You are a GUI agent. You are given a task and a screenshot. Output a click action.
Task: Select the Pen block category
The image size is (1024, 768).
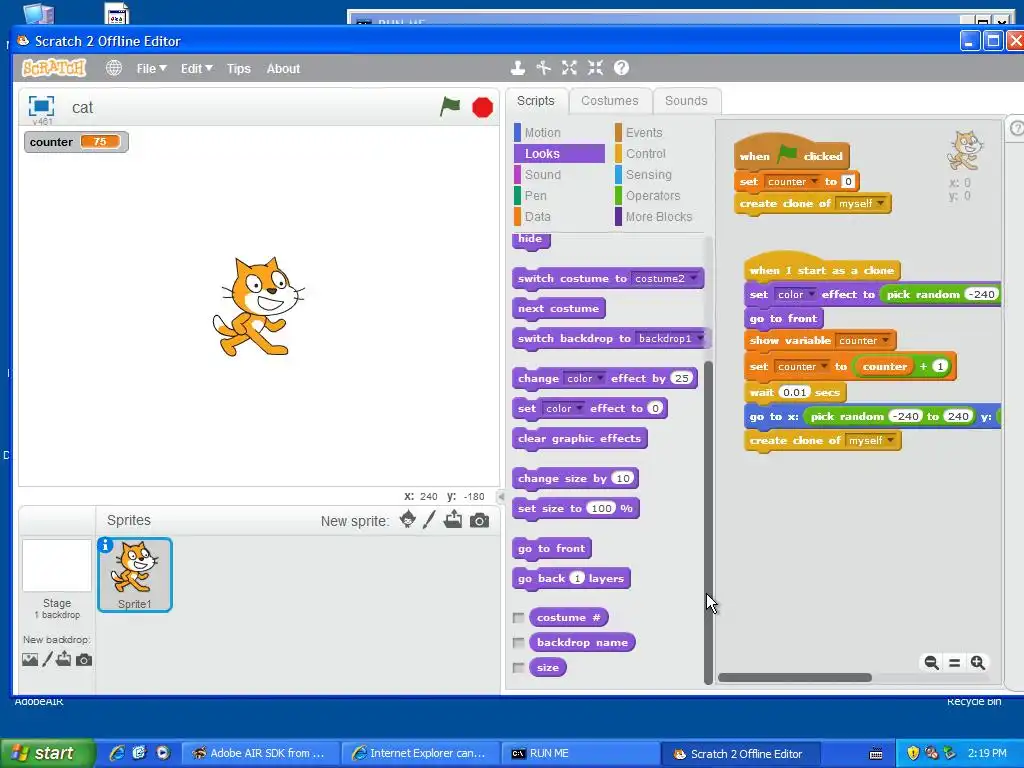click(536, 195)
